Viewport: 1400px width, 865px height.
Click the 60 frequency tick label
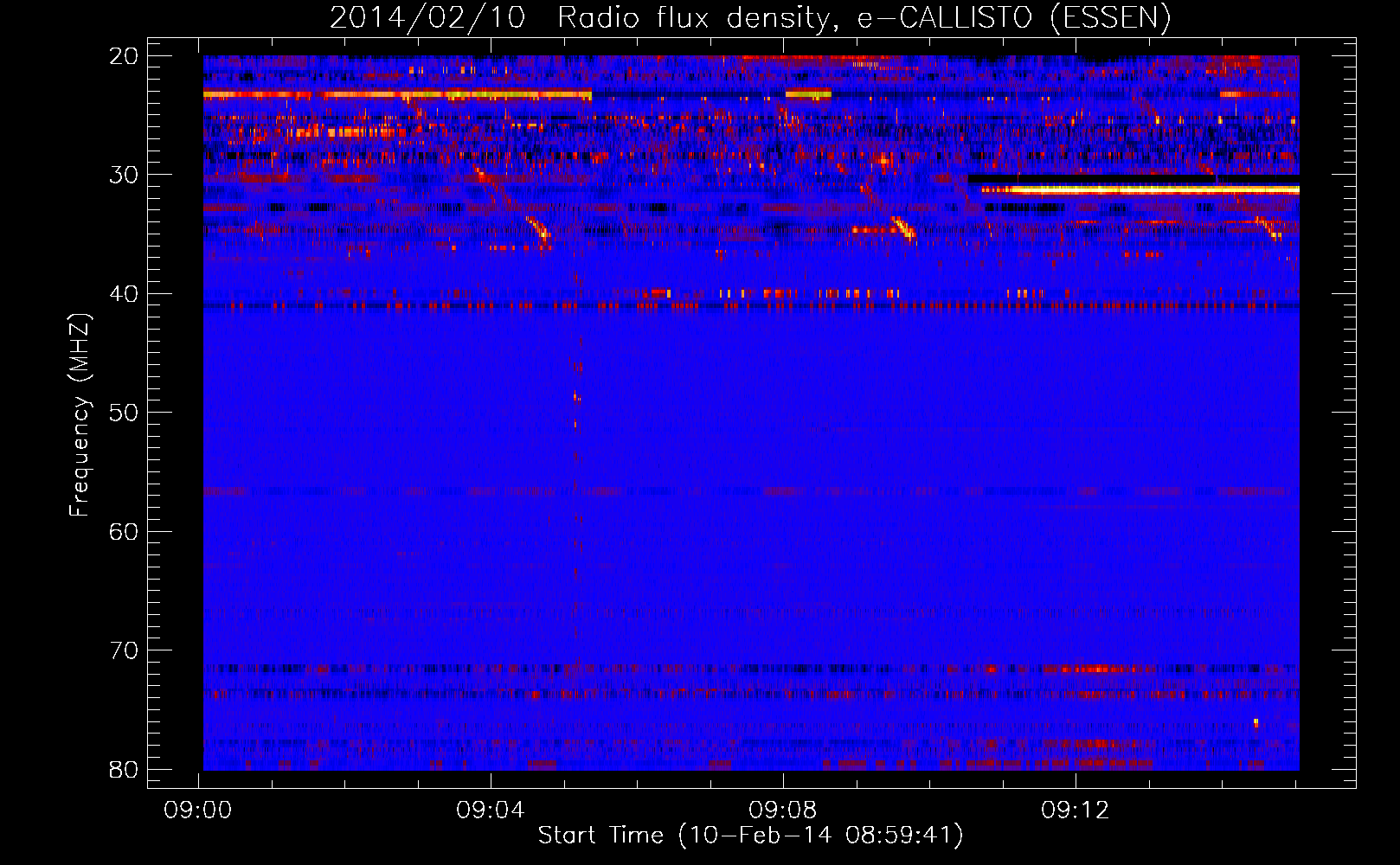tap(124, 531)
